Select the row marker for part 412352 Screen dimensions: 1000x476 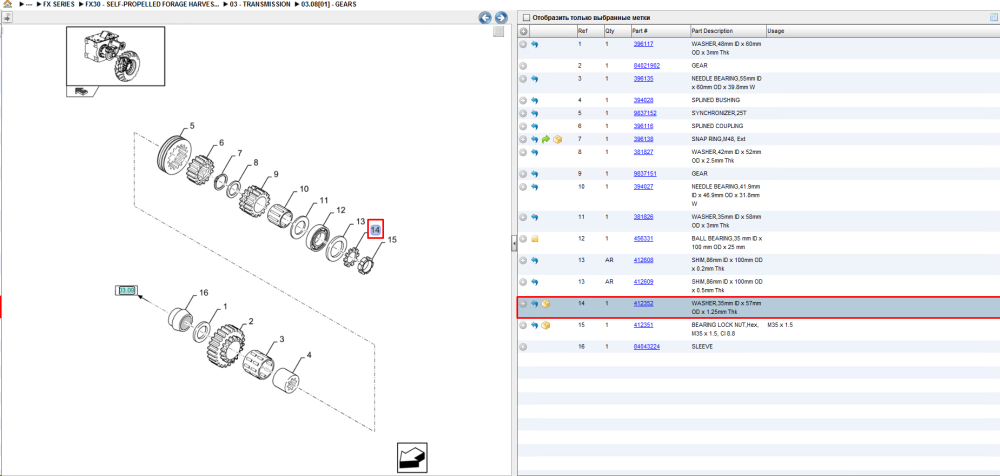point(523,304)
